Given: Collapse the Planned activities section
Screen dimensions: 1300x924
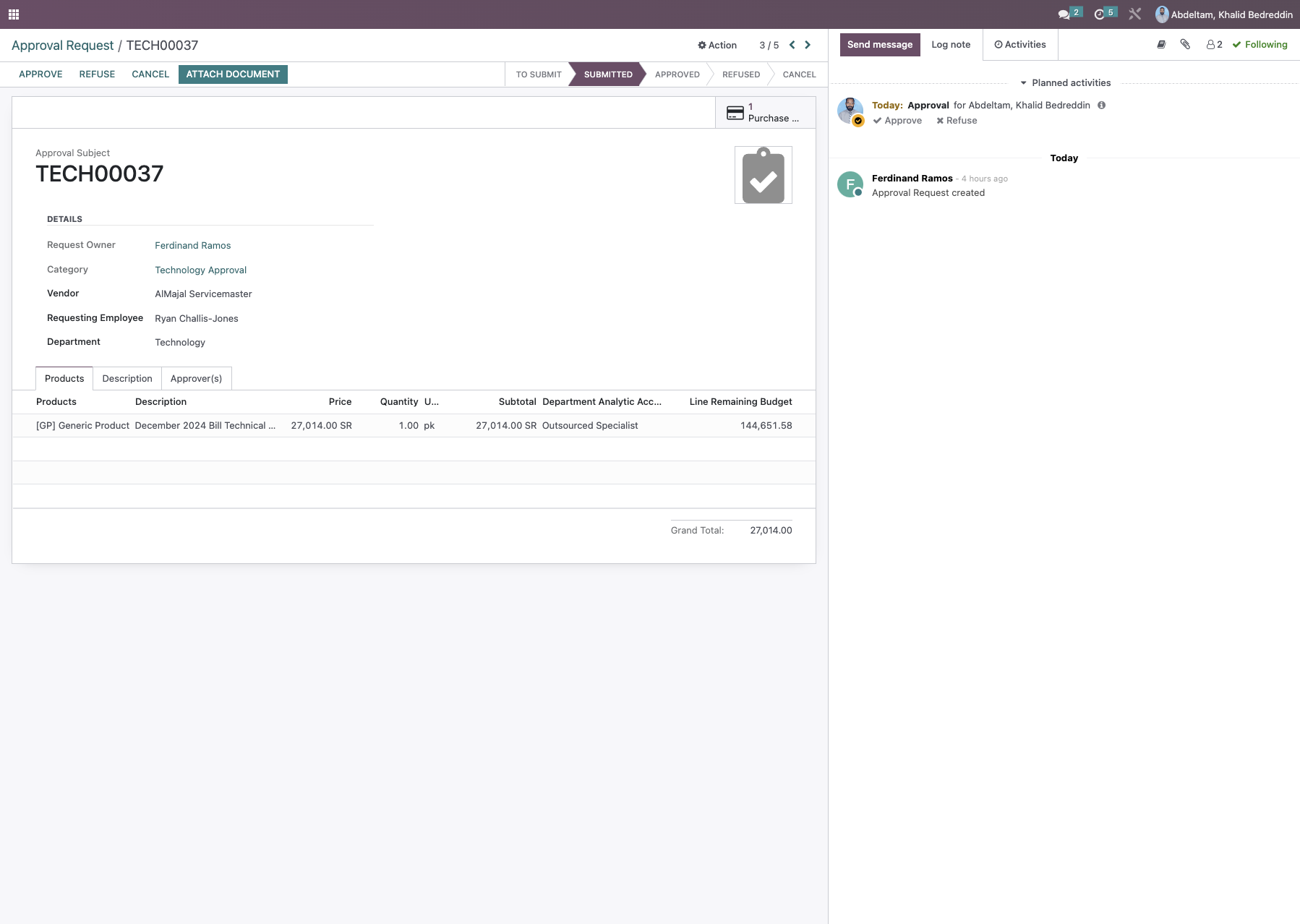Looking at the screenshot, I should [x=1065, y=83].
